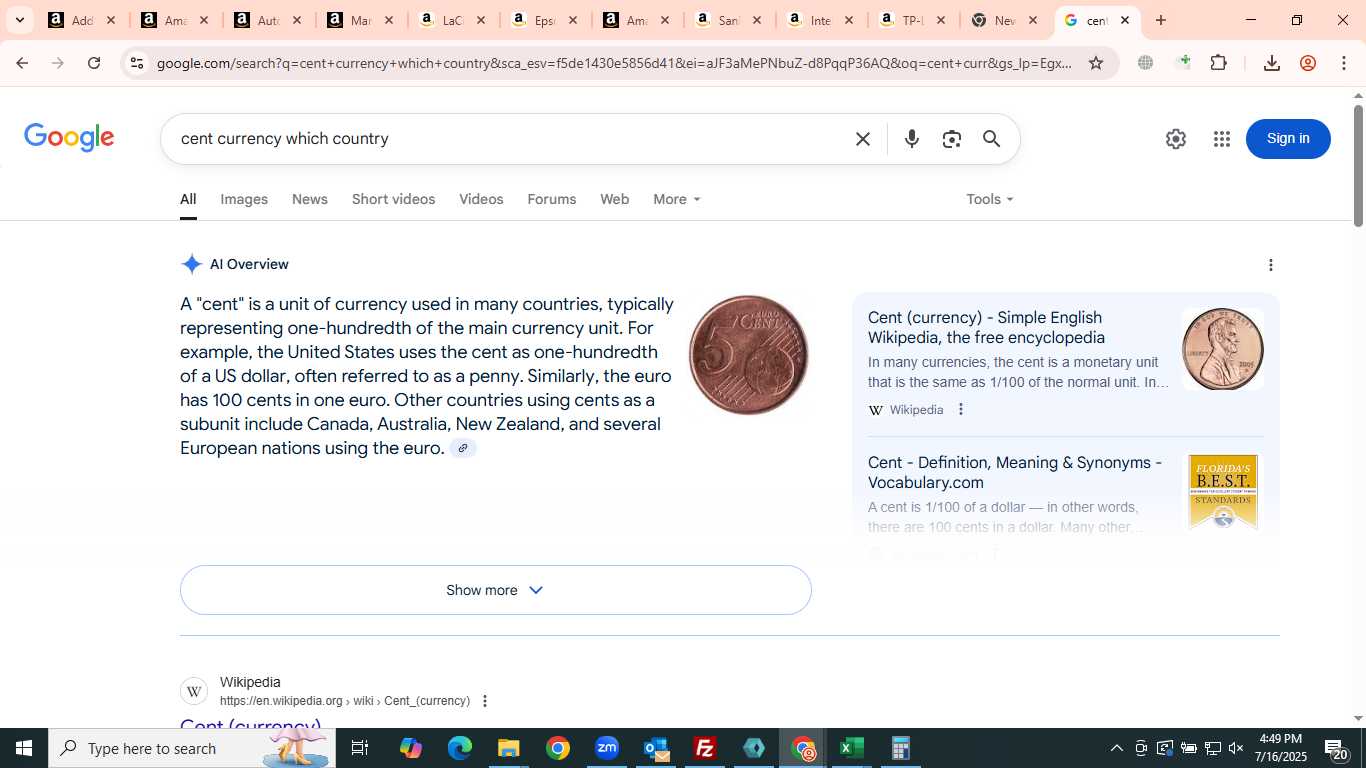
Task: Bookmark this page with the star icon
Action: click(x=1096, y=63)
